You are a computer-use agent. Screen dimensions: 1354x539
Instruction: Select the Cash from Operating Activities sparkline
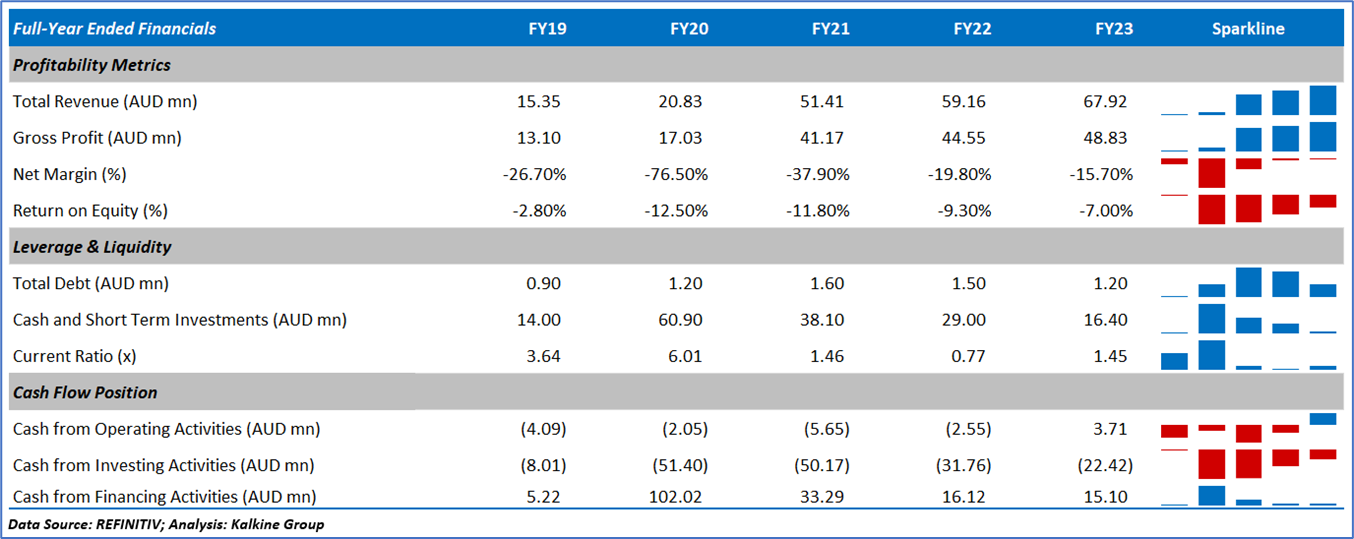1248,429
